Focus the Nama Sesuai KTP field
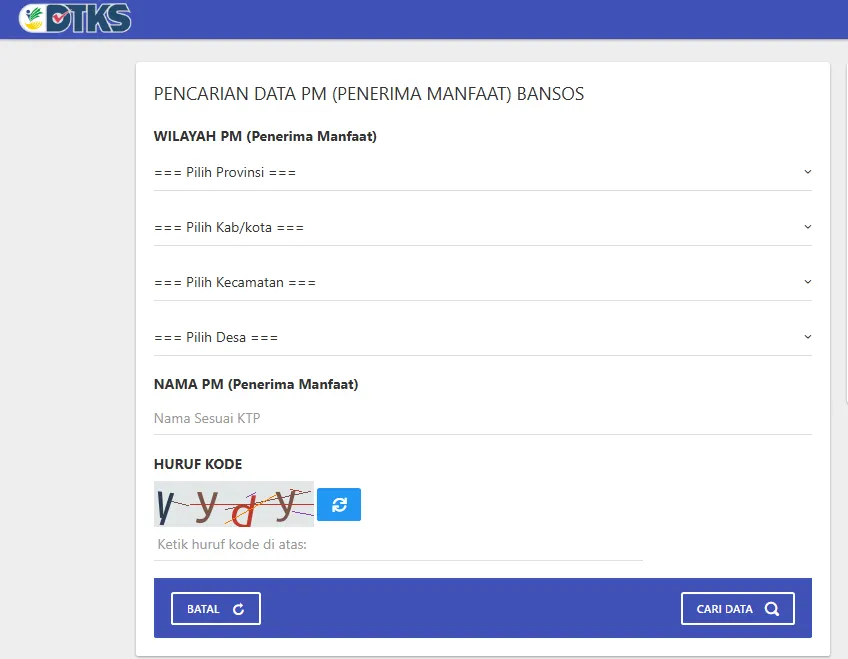Screen dimensions: 848x659 pos(482,418)
